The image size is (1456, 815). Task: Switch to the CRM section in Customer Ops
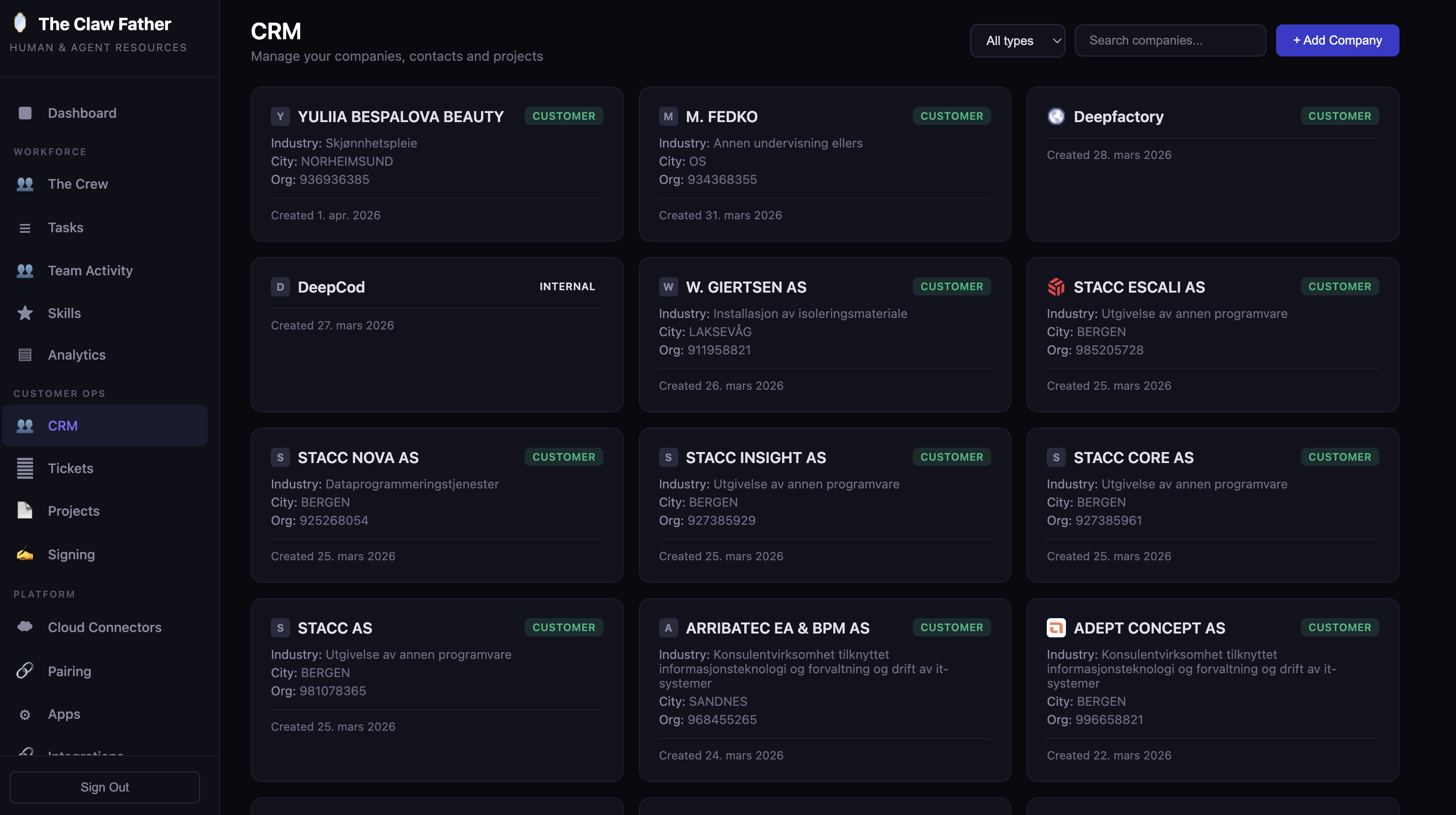(63, 425)
